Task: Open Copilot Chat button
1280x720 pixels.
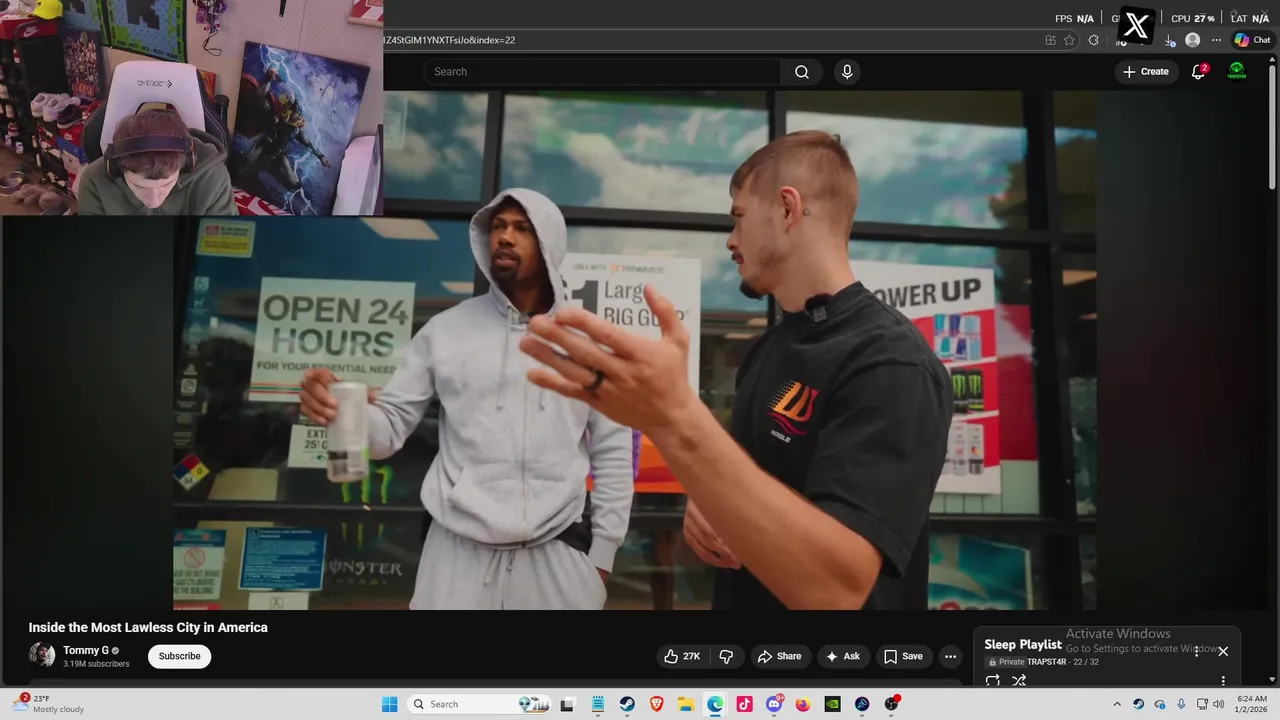Action: tap(1252, 40)
